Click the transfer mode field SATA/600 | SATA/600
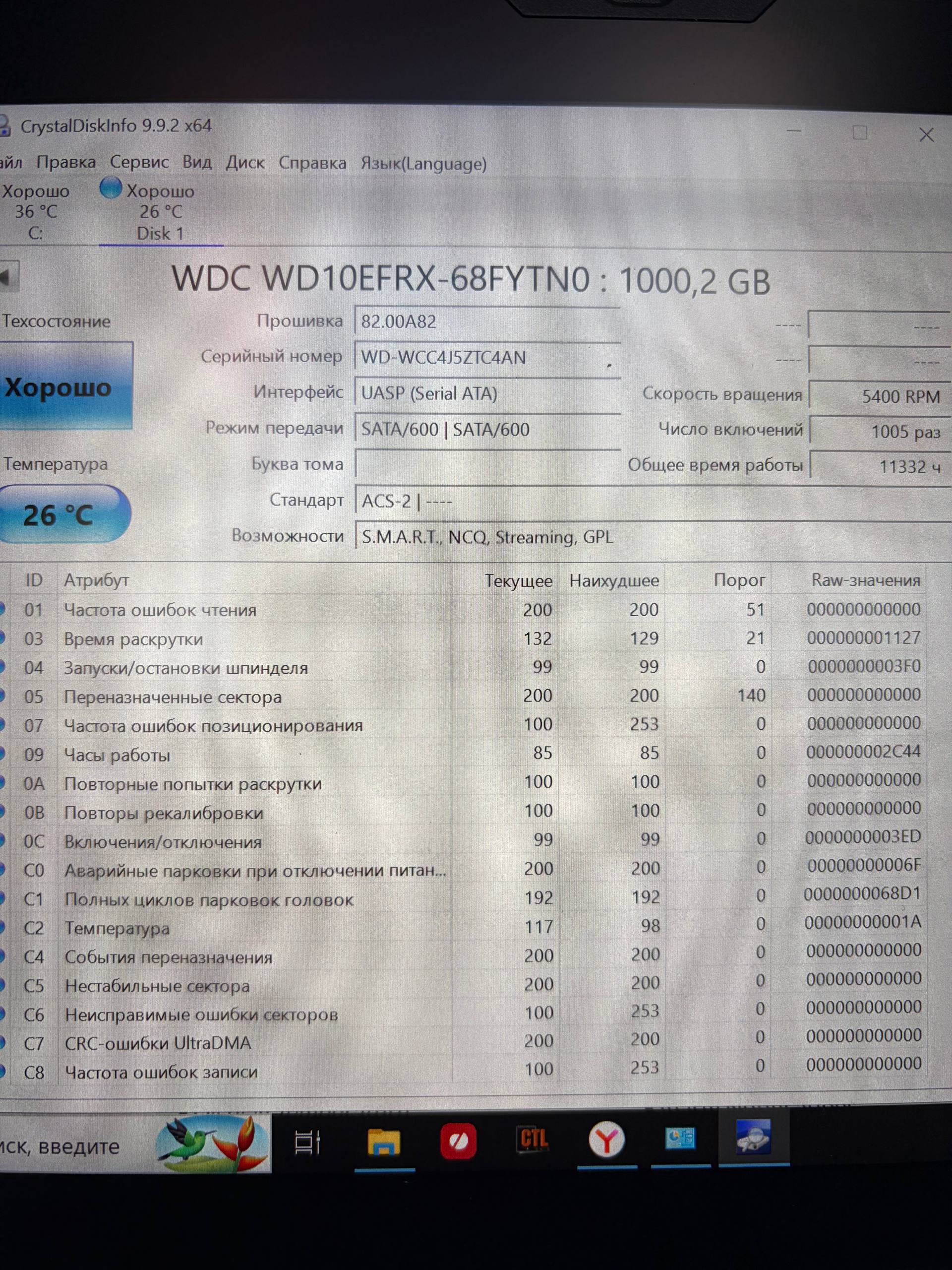 point(487,430)
